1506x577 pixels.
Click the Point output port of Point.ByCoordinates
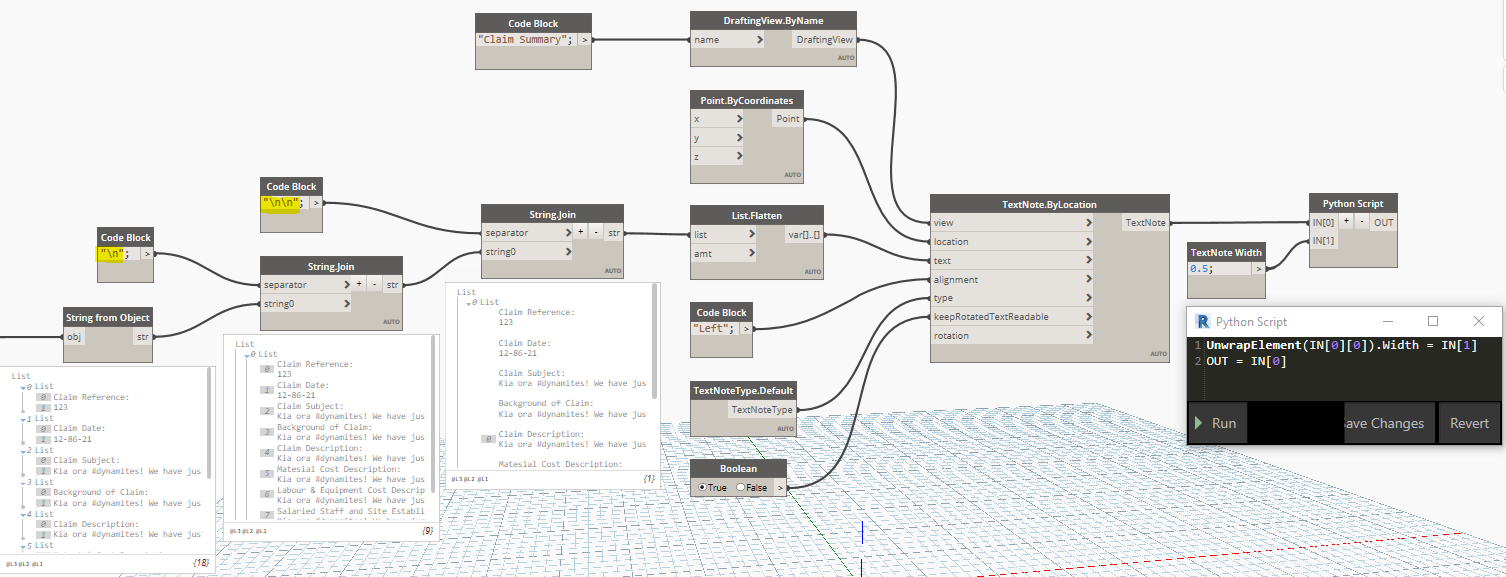pos(788,118)
